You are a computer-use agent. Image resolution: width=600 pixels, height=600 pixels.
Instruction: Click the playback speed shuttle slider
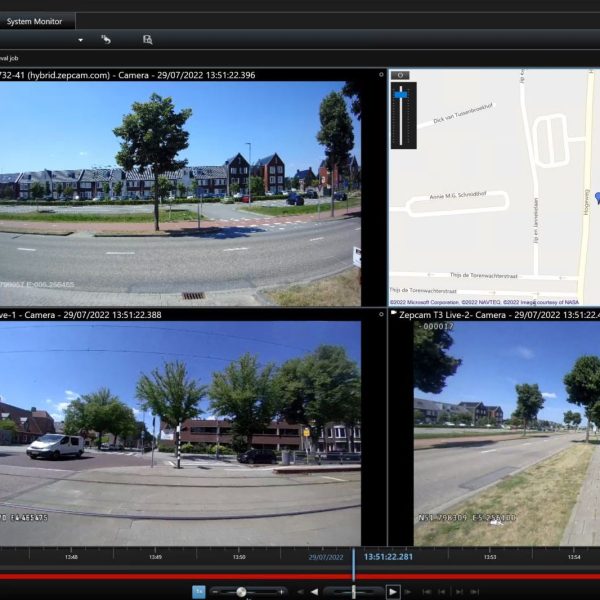[352, 591]
